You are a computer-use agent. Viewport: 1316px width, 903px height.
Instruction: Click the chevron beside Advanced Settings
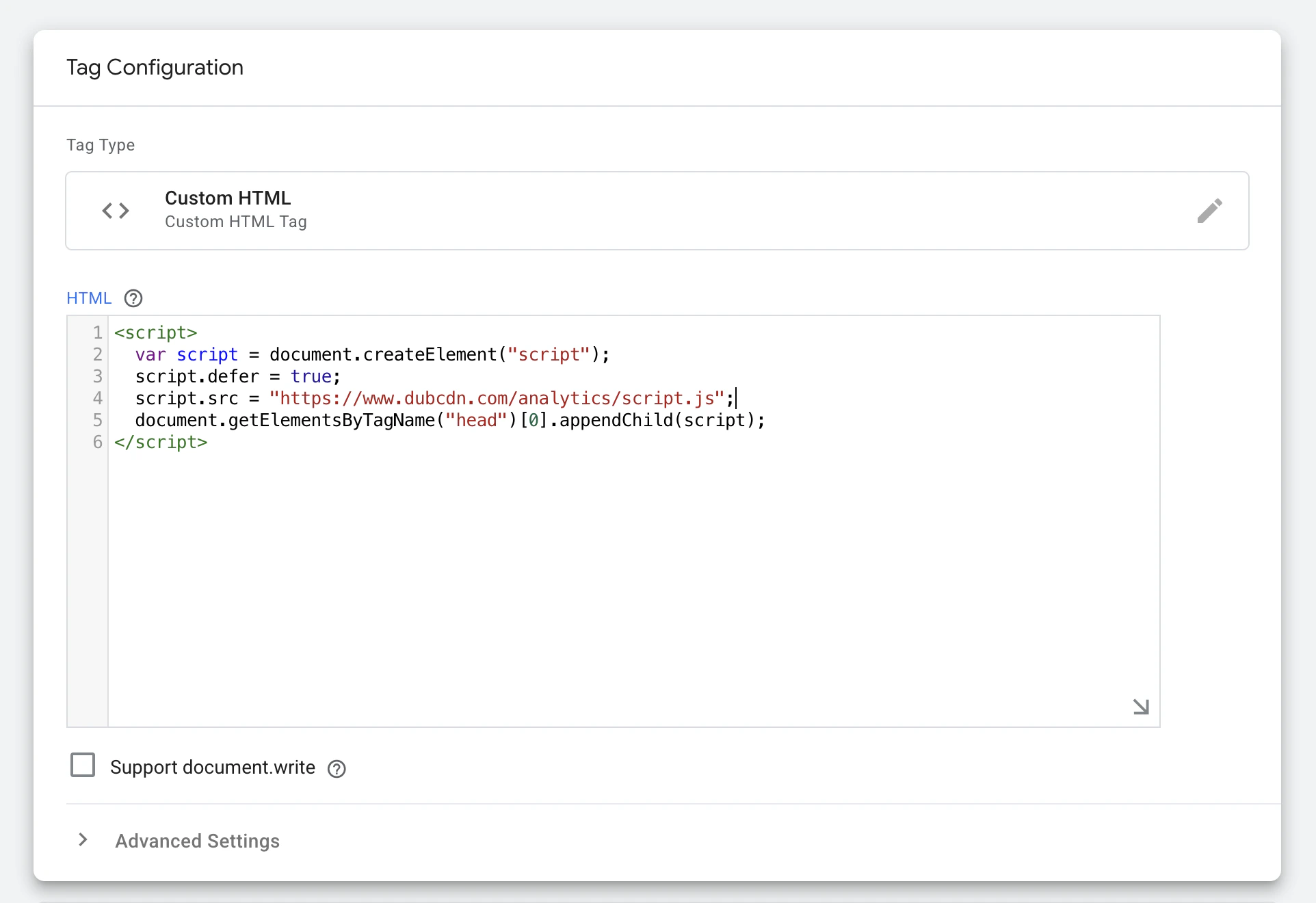coord(83,841)
